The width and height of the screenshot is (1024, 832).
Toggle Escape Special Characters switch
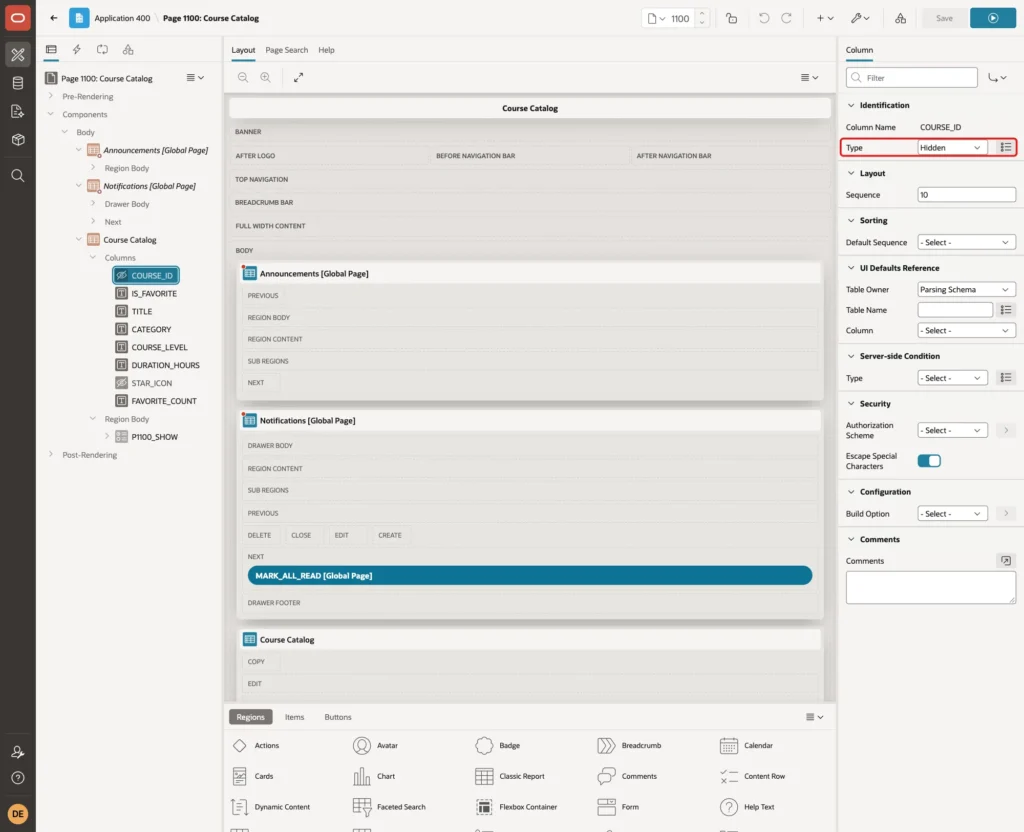929,460
